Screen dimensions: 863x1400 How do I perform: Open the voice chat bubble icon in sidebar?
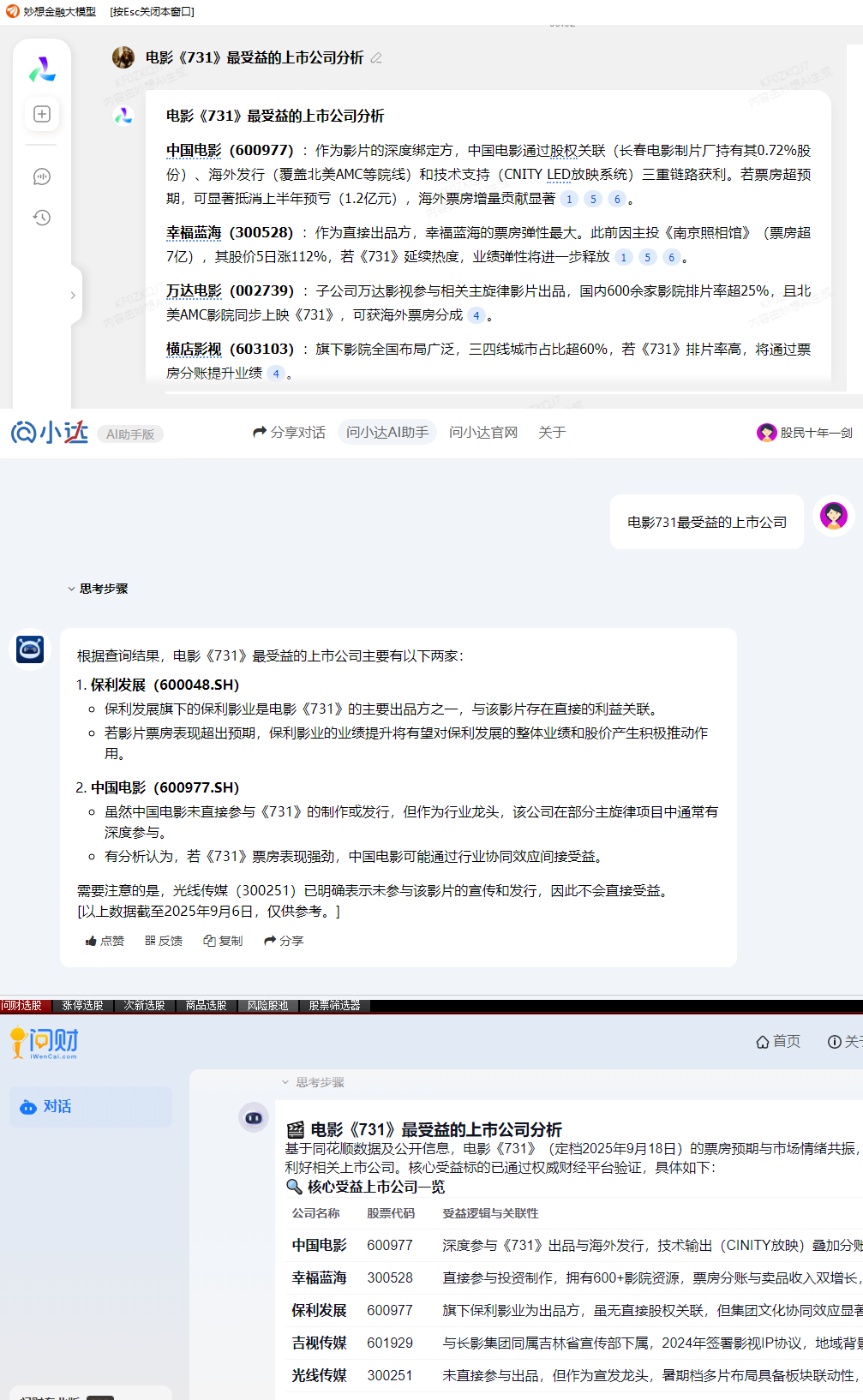coord(42,176)
